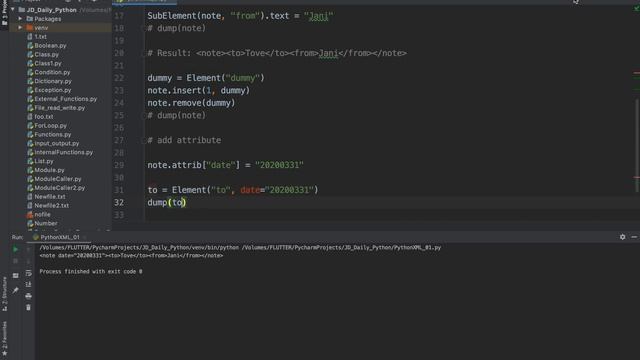Screen dimensions: 640x360
Task: Open the Structure tool window tab
Action: point(4,294)
